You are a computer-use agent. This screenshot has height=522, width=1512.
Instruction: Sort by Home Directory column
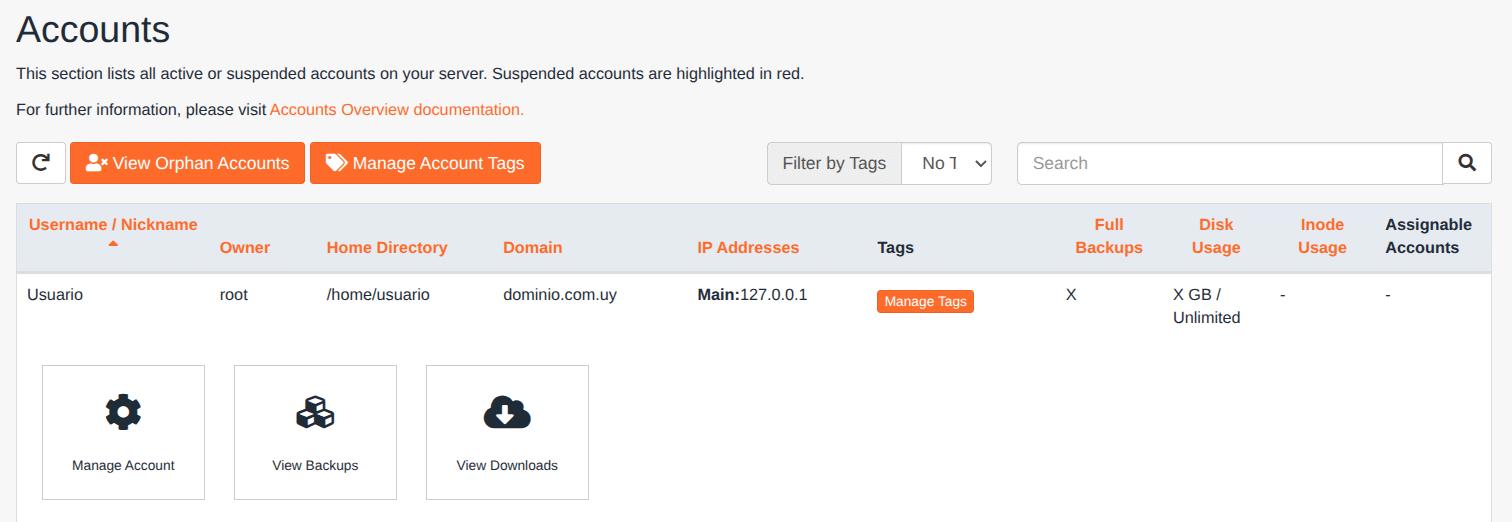coord(387,248)
